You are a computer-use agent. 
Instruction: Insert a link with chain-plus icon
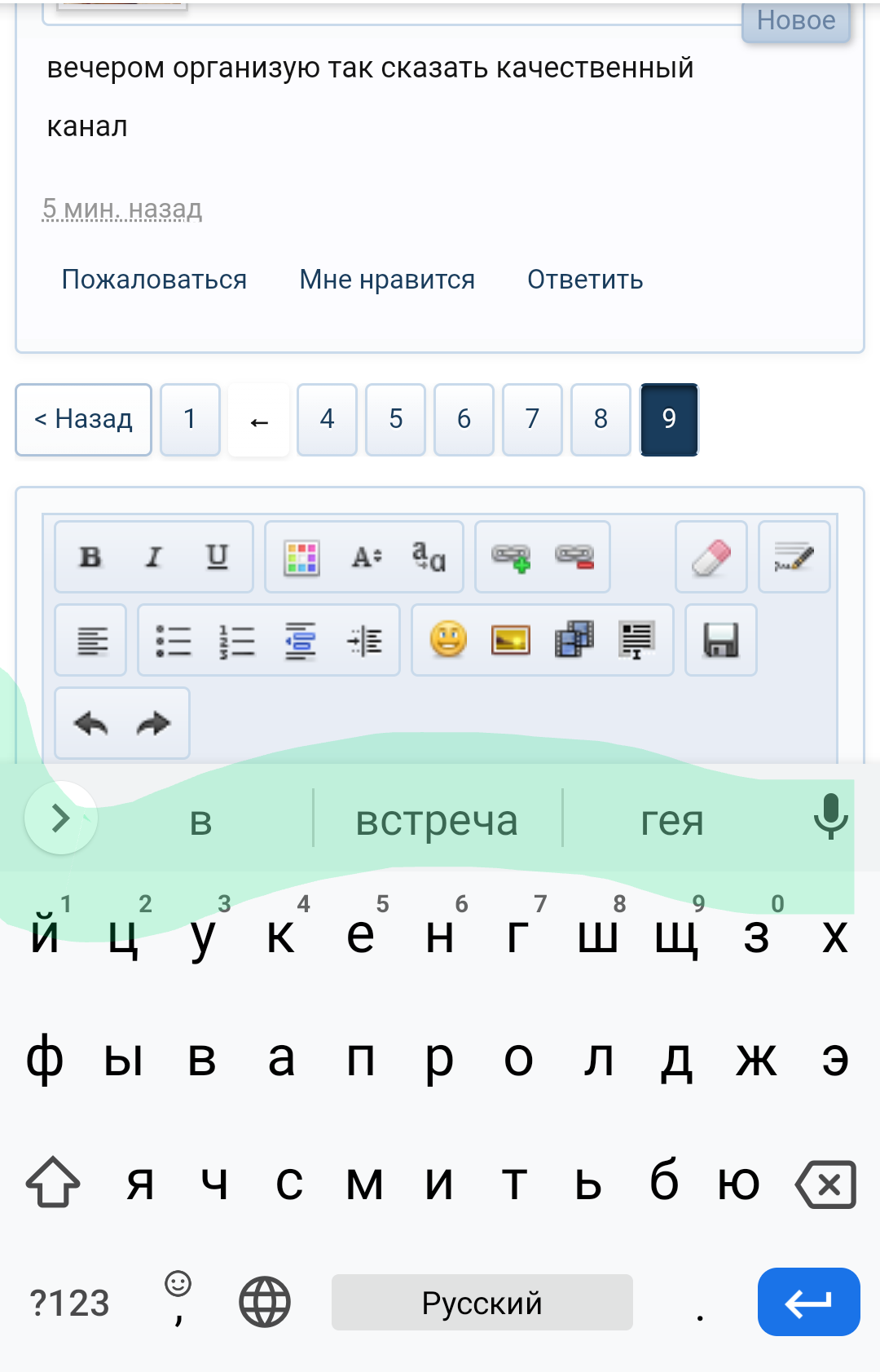click(x=512, y=558)
